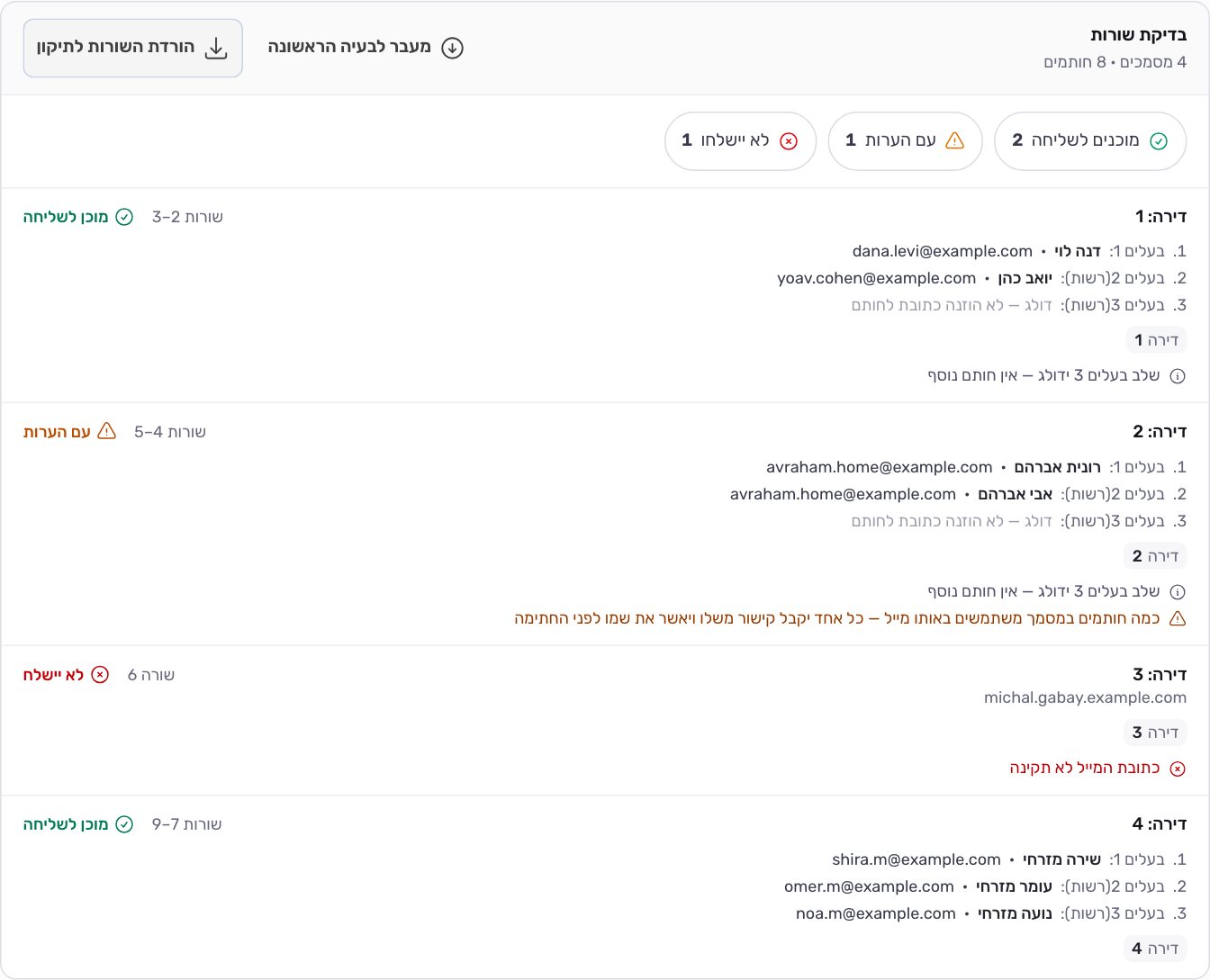
Task: Toggle the לא יישלחו filter chip
Action: (x=740, y=140)
